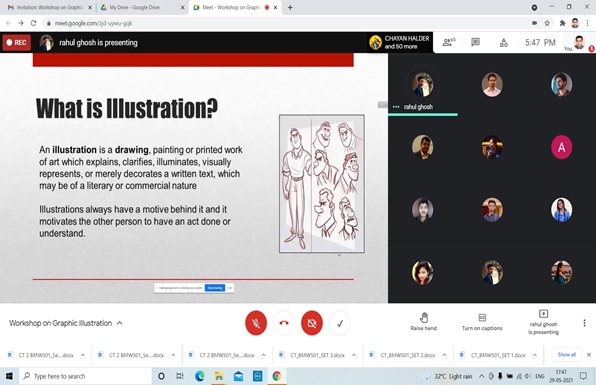Reload the Meet page
Viewport: 596px width, 385px height.
point(33,23)
